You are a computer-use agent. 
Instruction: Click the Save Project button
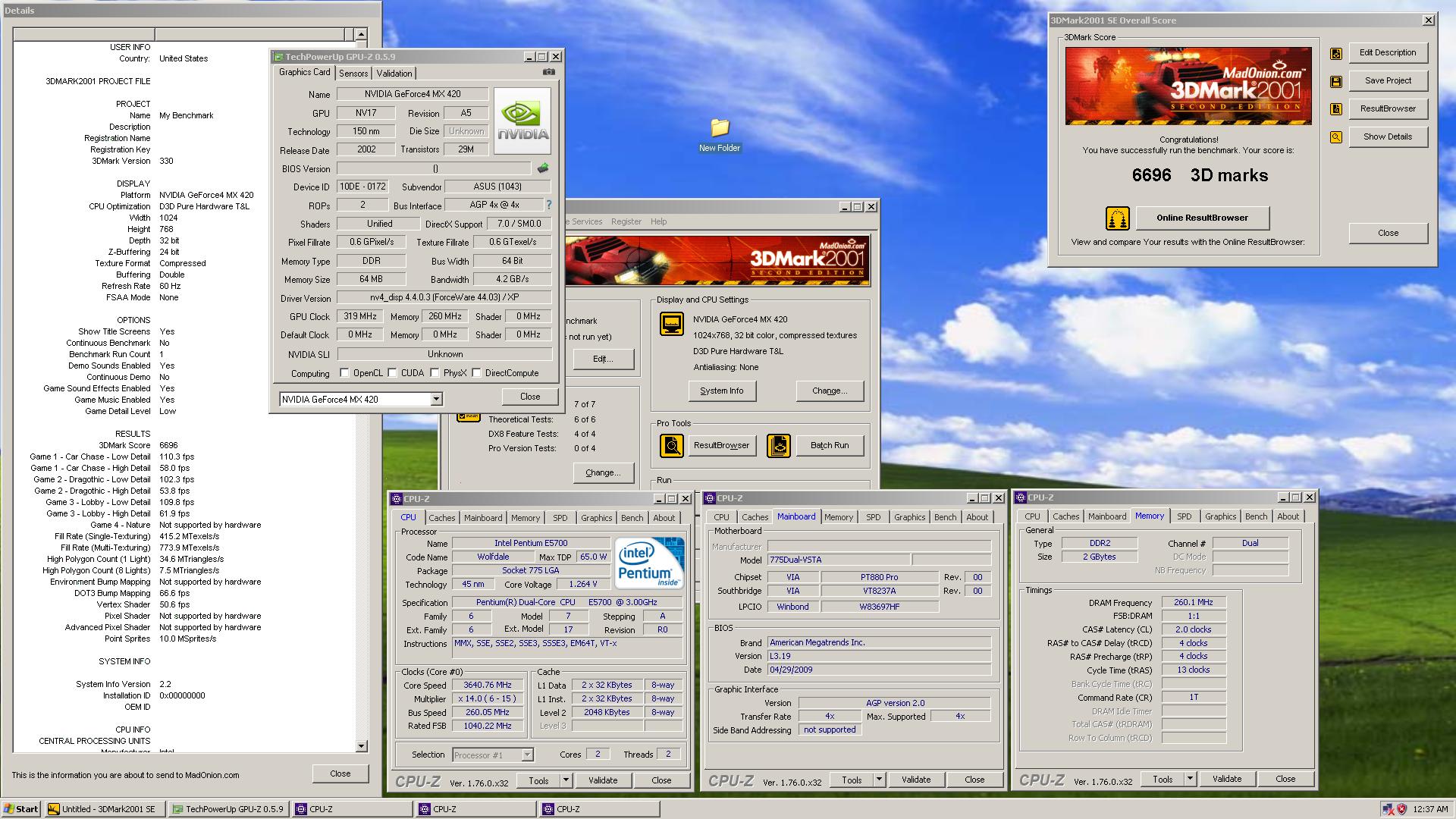pos(1388,80)
